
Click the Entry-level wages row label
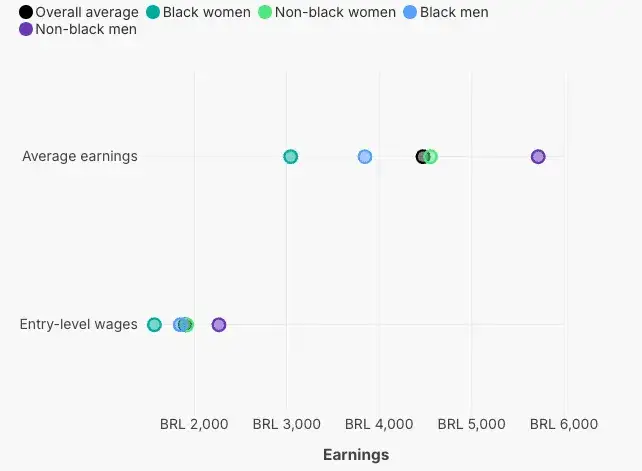78,324
